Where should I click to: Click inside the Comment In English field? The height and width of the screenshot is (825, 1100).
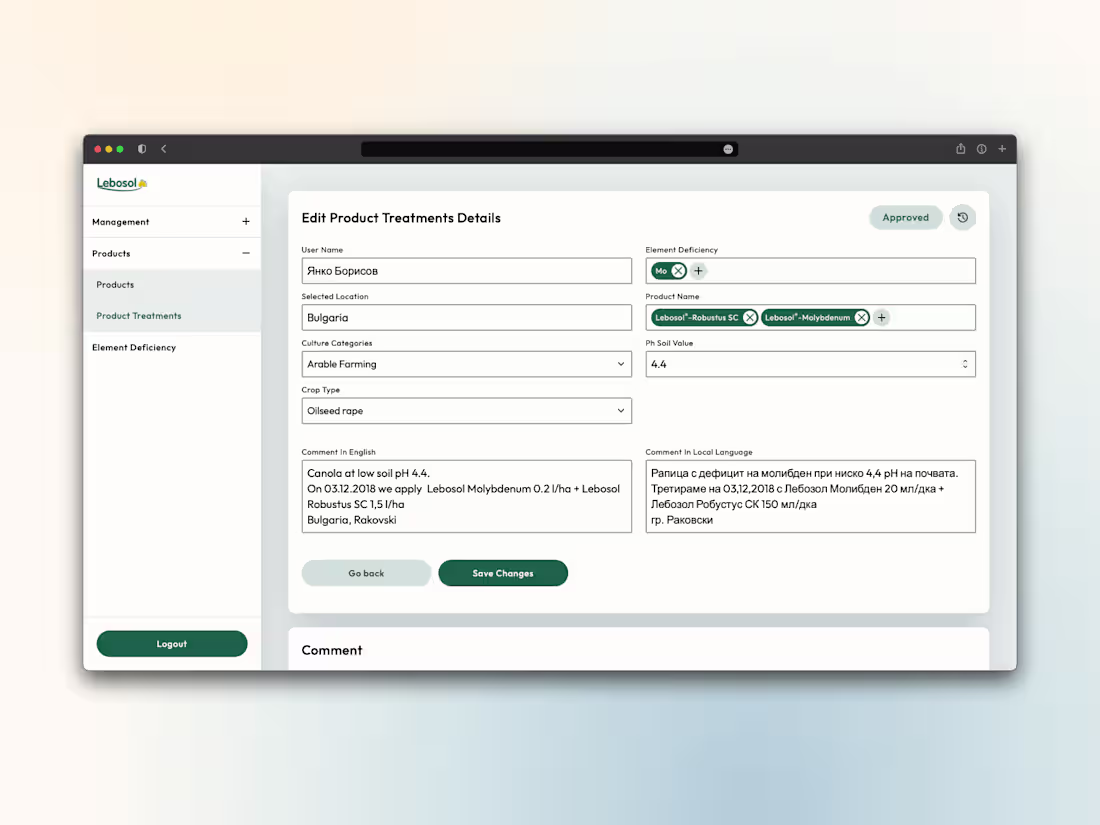coord(466,495)
